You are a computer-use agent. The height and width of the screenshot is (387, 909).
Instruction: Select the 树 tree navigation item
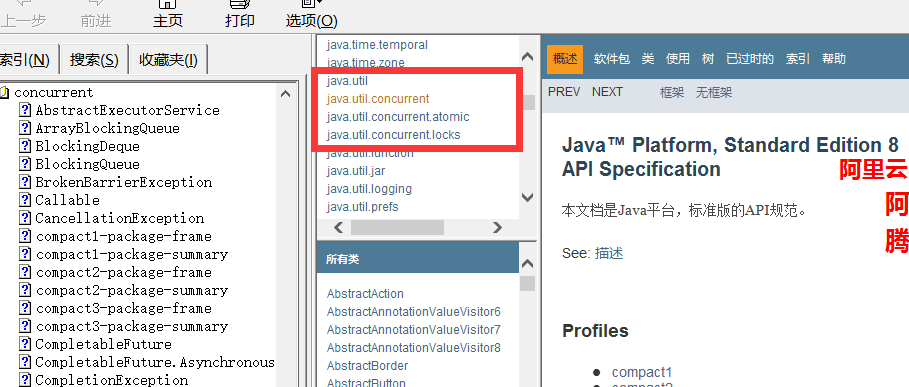click(x=708, y=59)
